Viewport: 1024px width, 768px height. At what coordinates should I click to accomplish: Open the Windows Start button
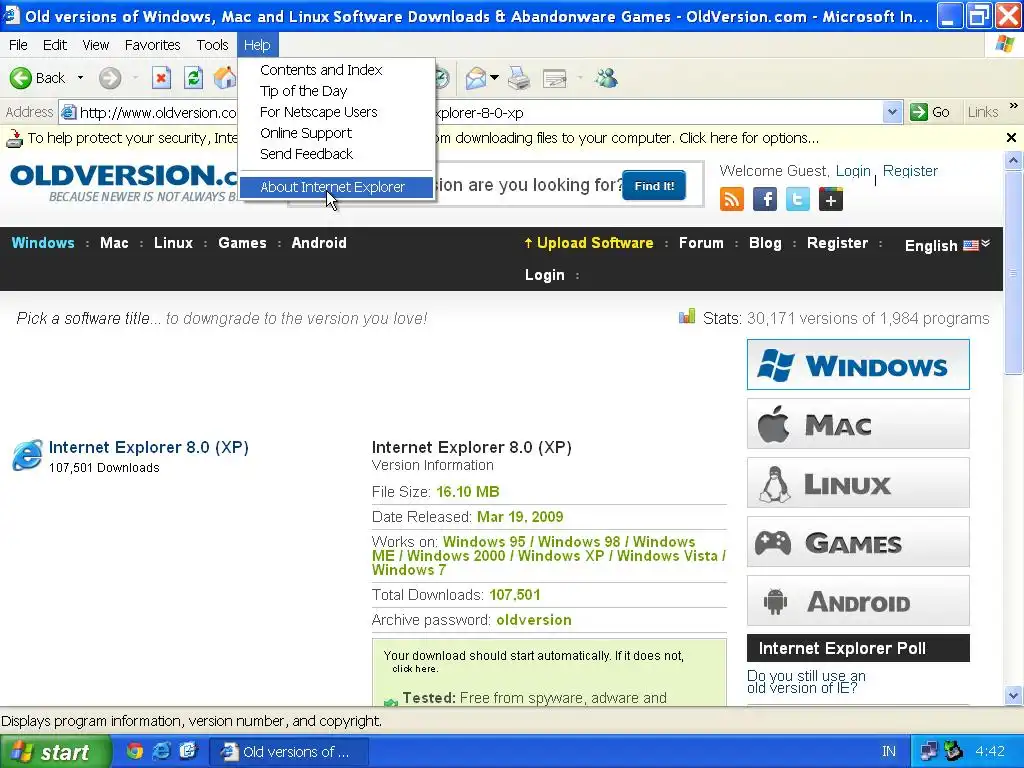56,752
